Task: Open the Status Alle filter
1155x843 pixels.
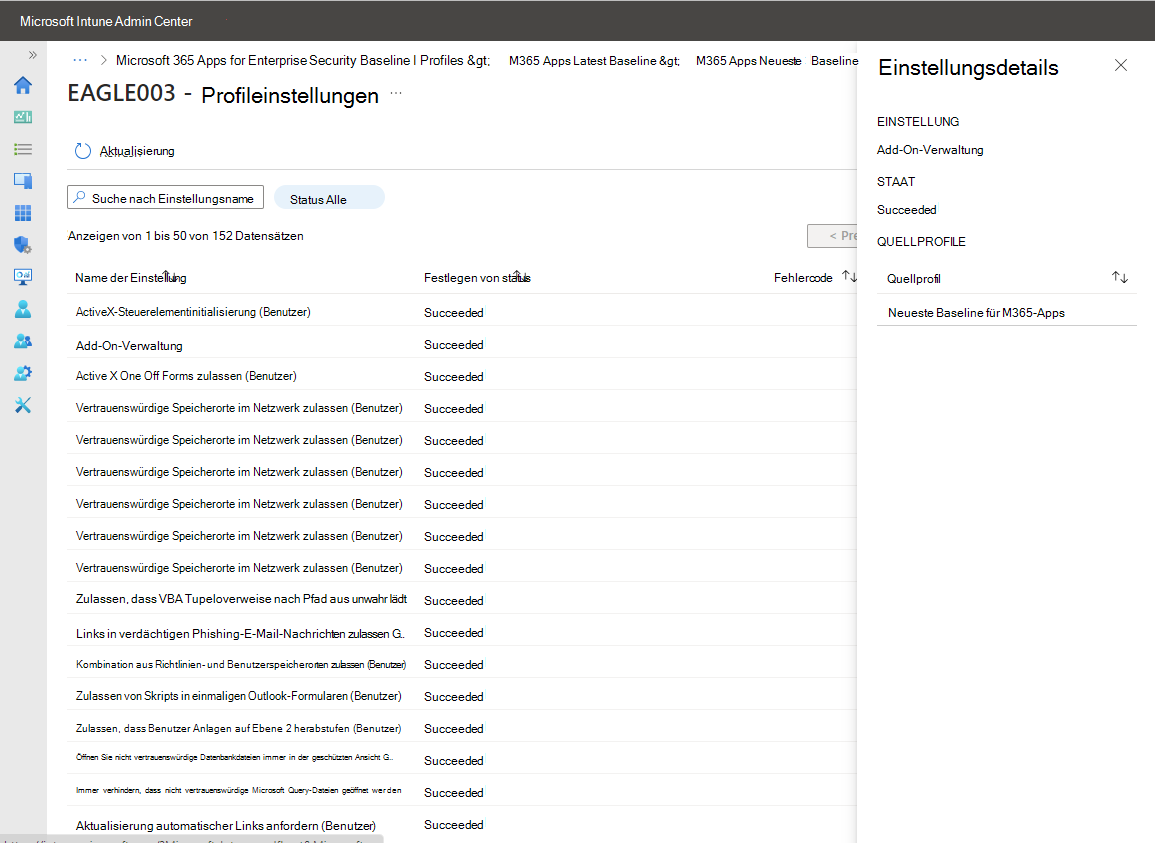Action: pyautogui.click(x=329, y=197)
